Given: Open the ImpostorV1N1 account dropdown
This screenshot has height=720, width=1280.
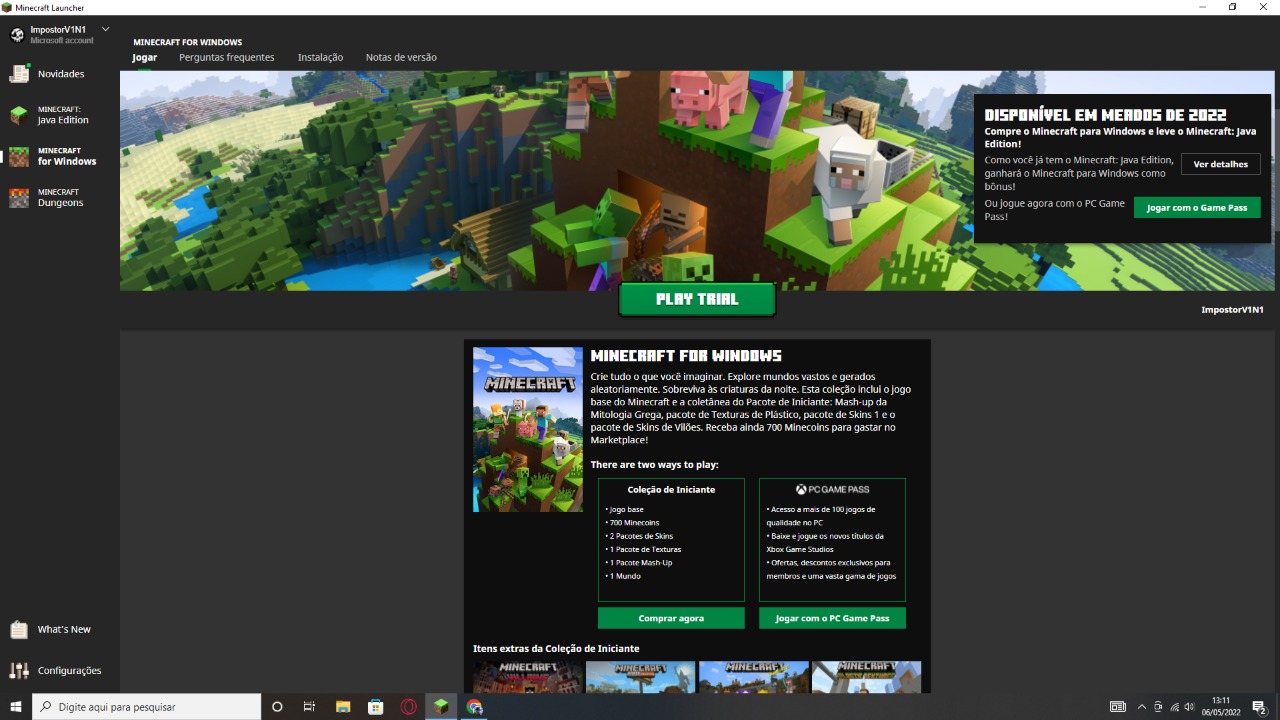Looking at the screenshot, I should click(x=105, y=30).
